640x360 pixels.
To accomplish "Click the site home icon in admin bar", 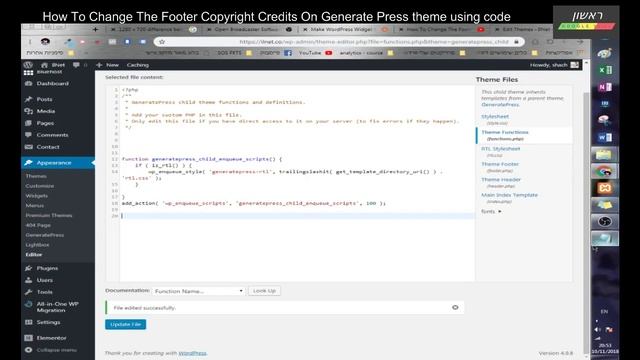I will [44, 65].
